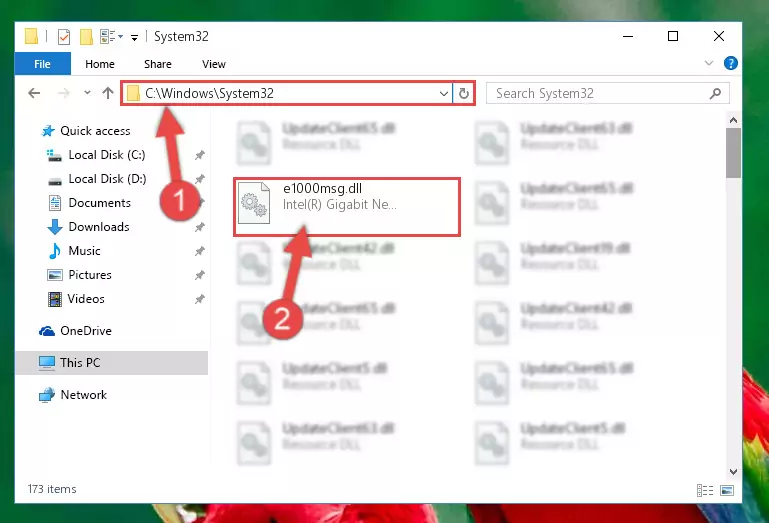Click the e1000msg.dll gear file icon
This screenshot has height=523, width=769.
(254, 203)
